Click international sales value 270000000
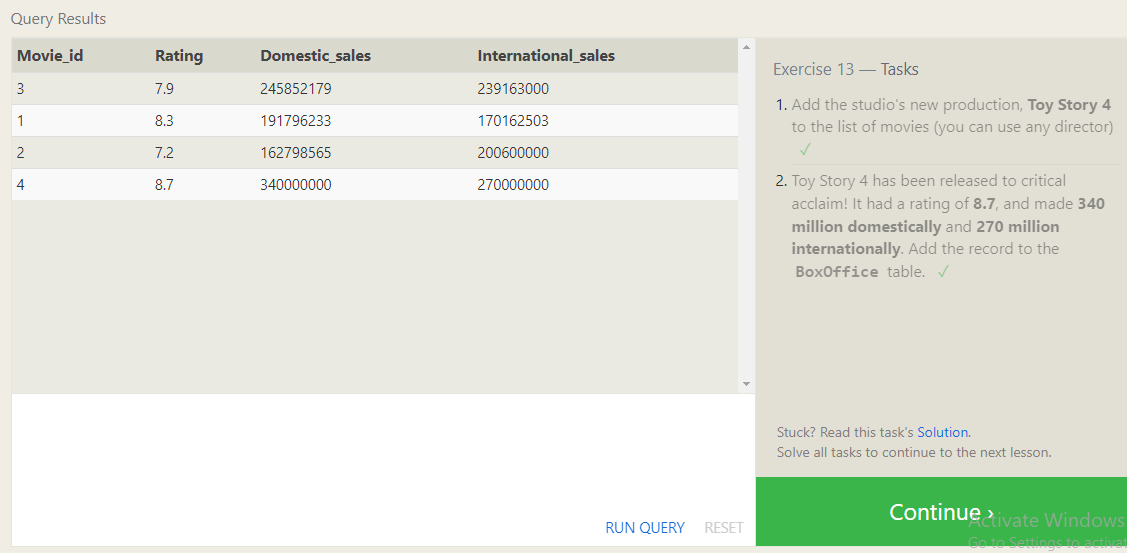Image resolution: width=1127 pixels, height=553 pixels. pyautogui.click(x=513, y=185)
